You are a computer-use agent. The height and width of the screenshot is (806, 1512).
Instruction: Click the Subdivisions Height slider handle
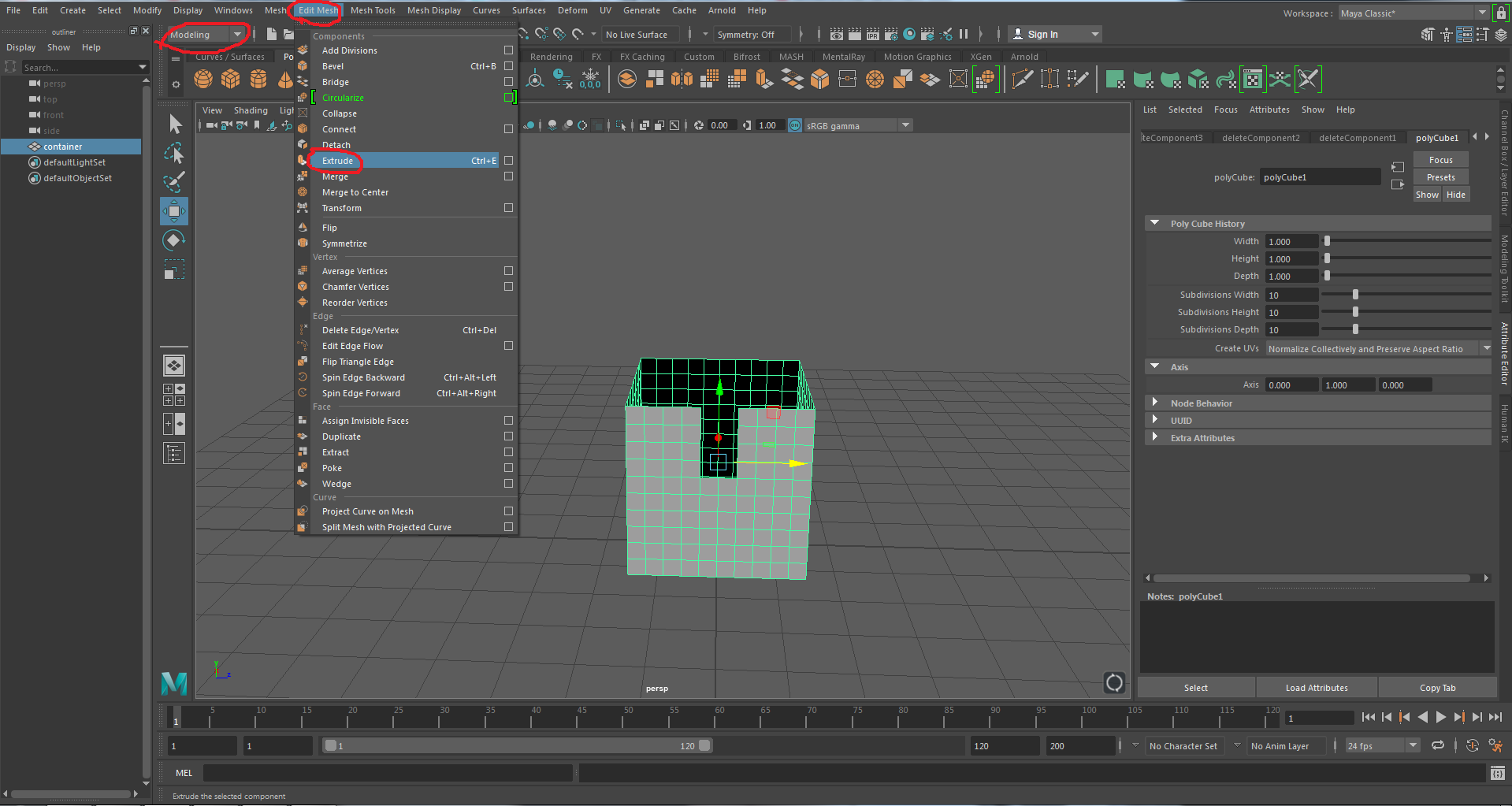(x=1355, y=312)
